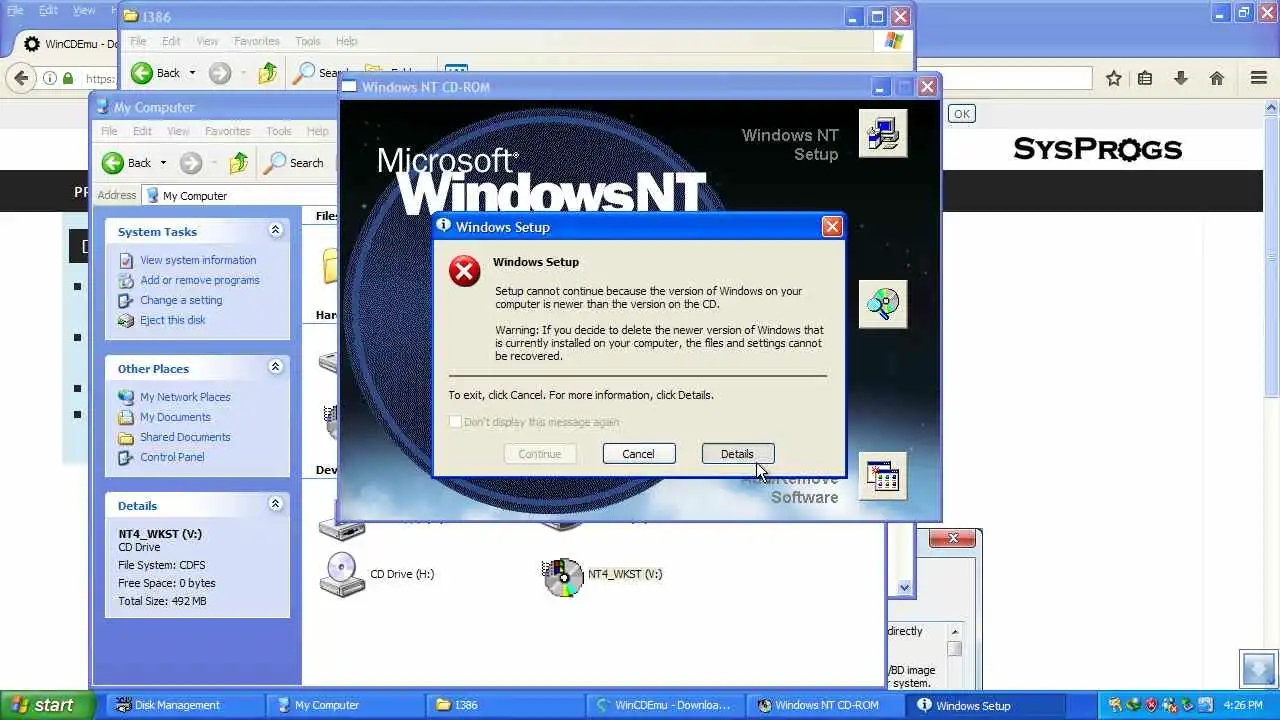Open Back history dropdown in I386 window
The width and height of the screenshot is (1280, 720).
(x=192, y=73)
